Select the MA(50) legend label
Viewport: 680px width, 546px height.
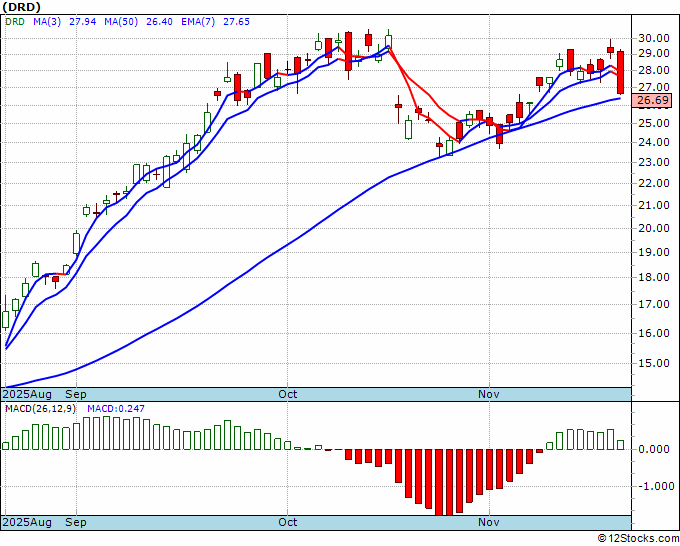click(x=121, y=22)
